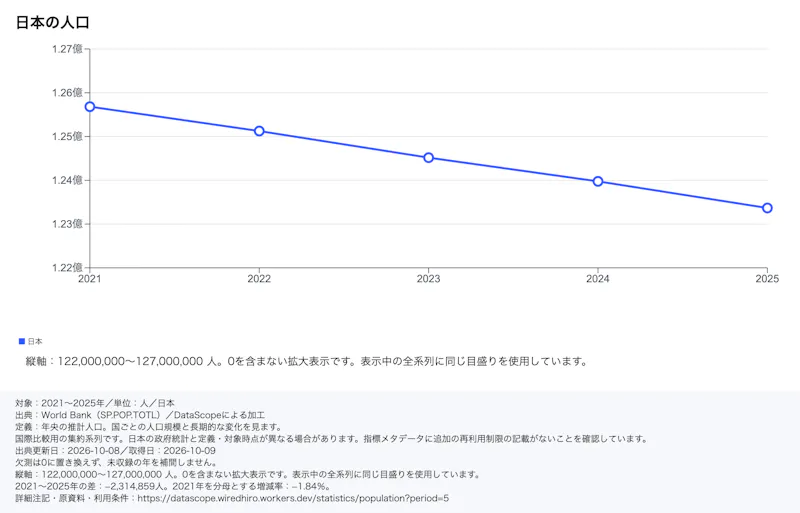The height and width of the screenshot is (513, 800).
Task: Click the 2021 data point on the line
Action: (x=90, y=107)
